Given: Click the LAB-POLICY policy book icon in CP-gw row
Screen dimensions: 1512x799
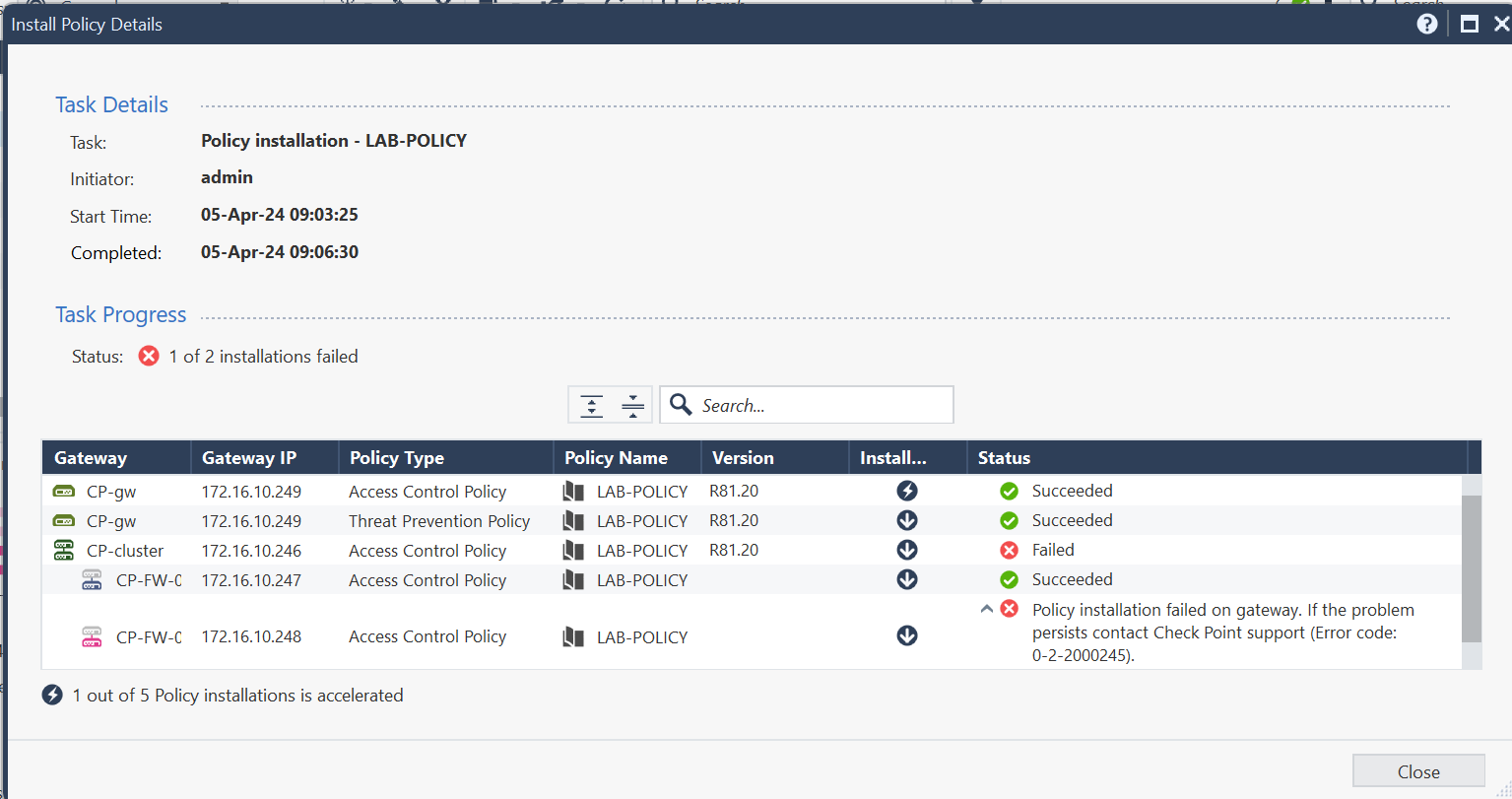Looking at the screenshot, I should click(x=573, y=491).
